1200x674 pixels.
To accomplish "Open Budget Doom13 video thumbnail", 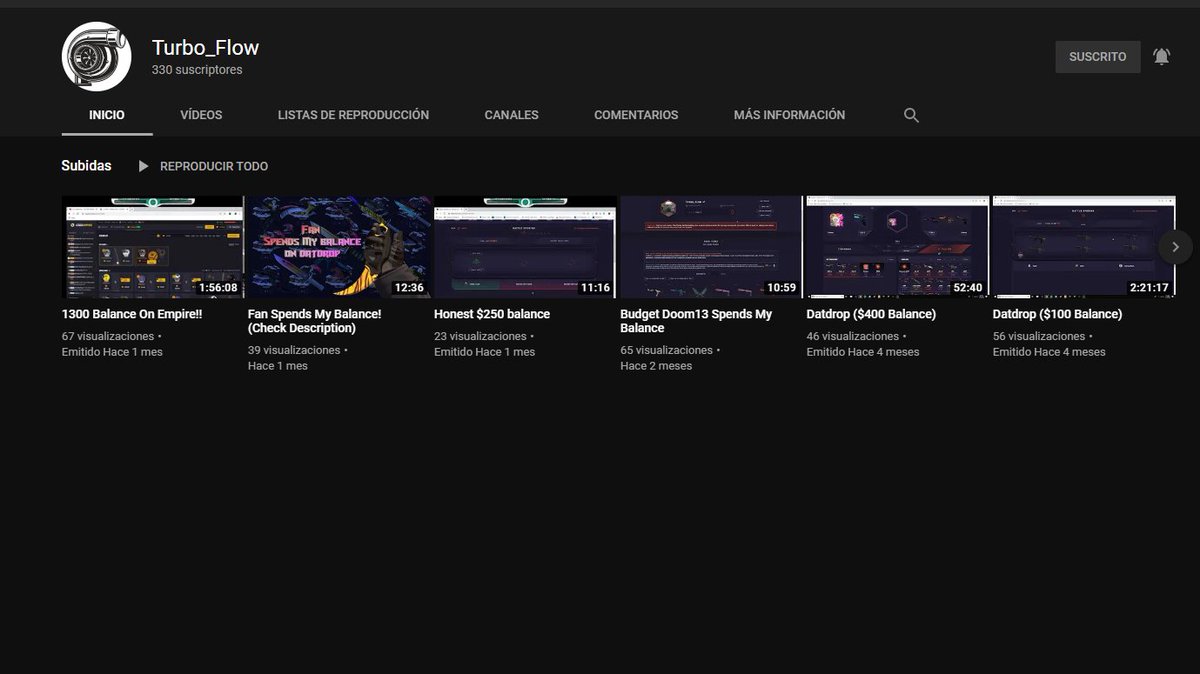I will point(711,247).
